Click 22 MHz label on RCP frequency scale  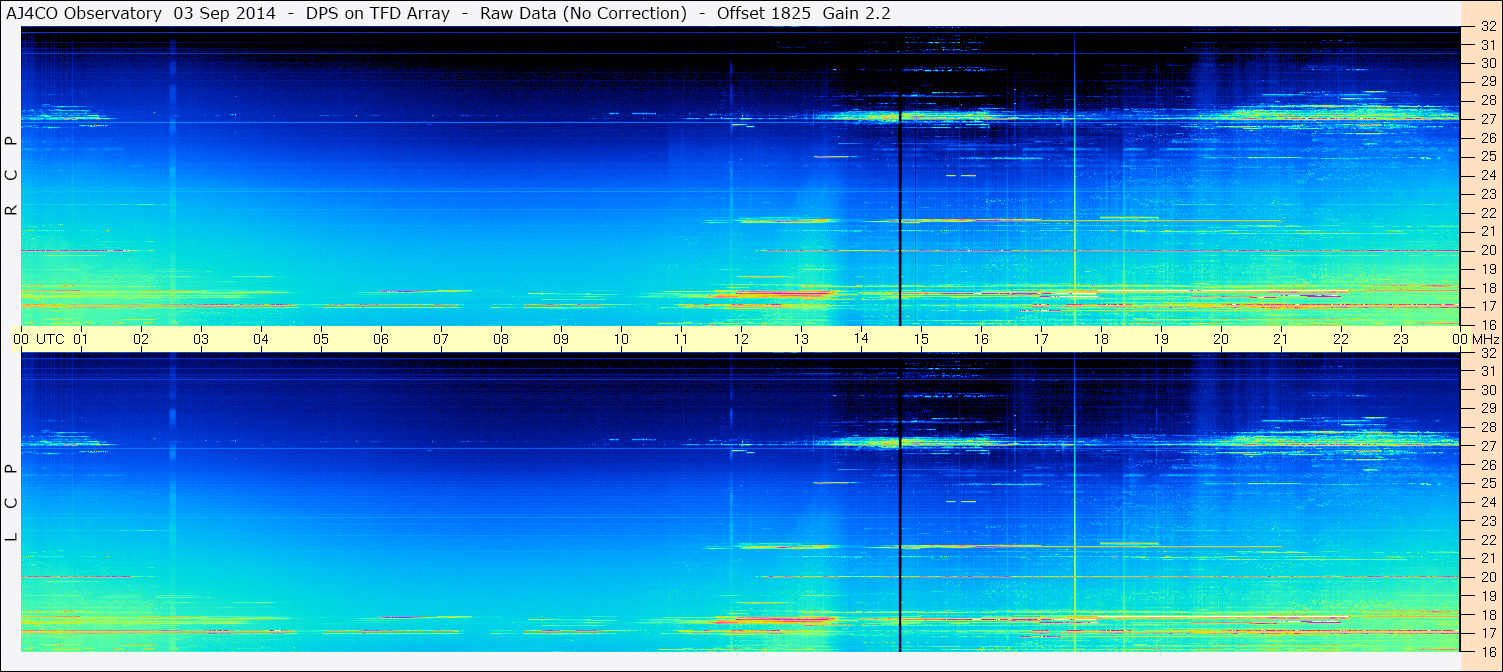click(x=1487, y=213)
